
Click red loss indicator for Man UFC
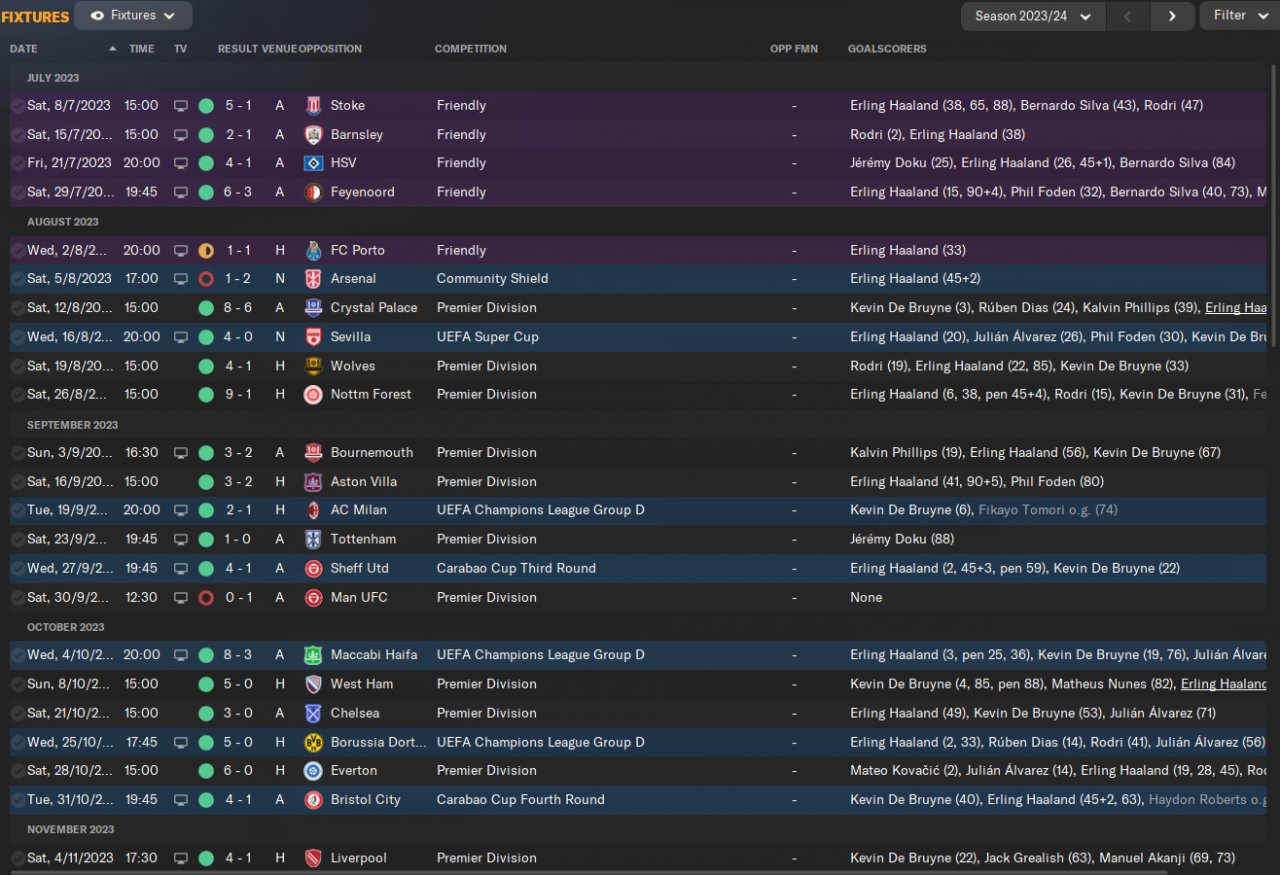click(206, 598)
